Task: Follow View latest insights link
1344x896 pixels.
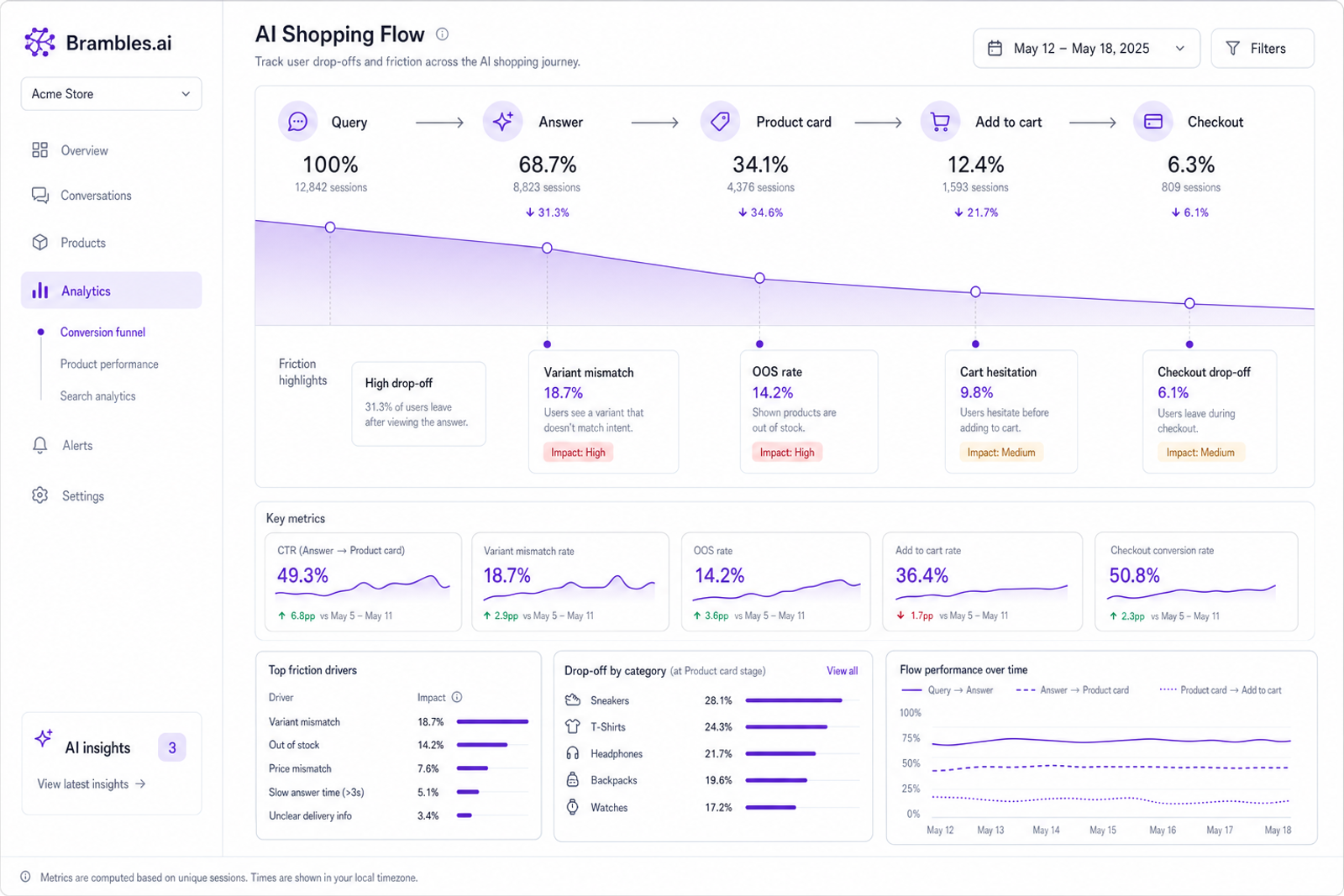Action: point(92,784)
